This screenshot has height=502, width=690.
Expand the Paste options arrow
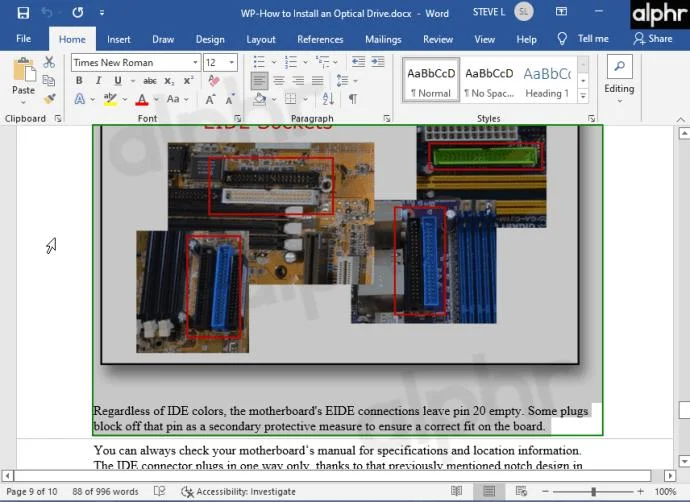(x=23, y=103)
